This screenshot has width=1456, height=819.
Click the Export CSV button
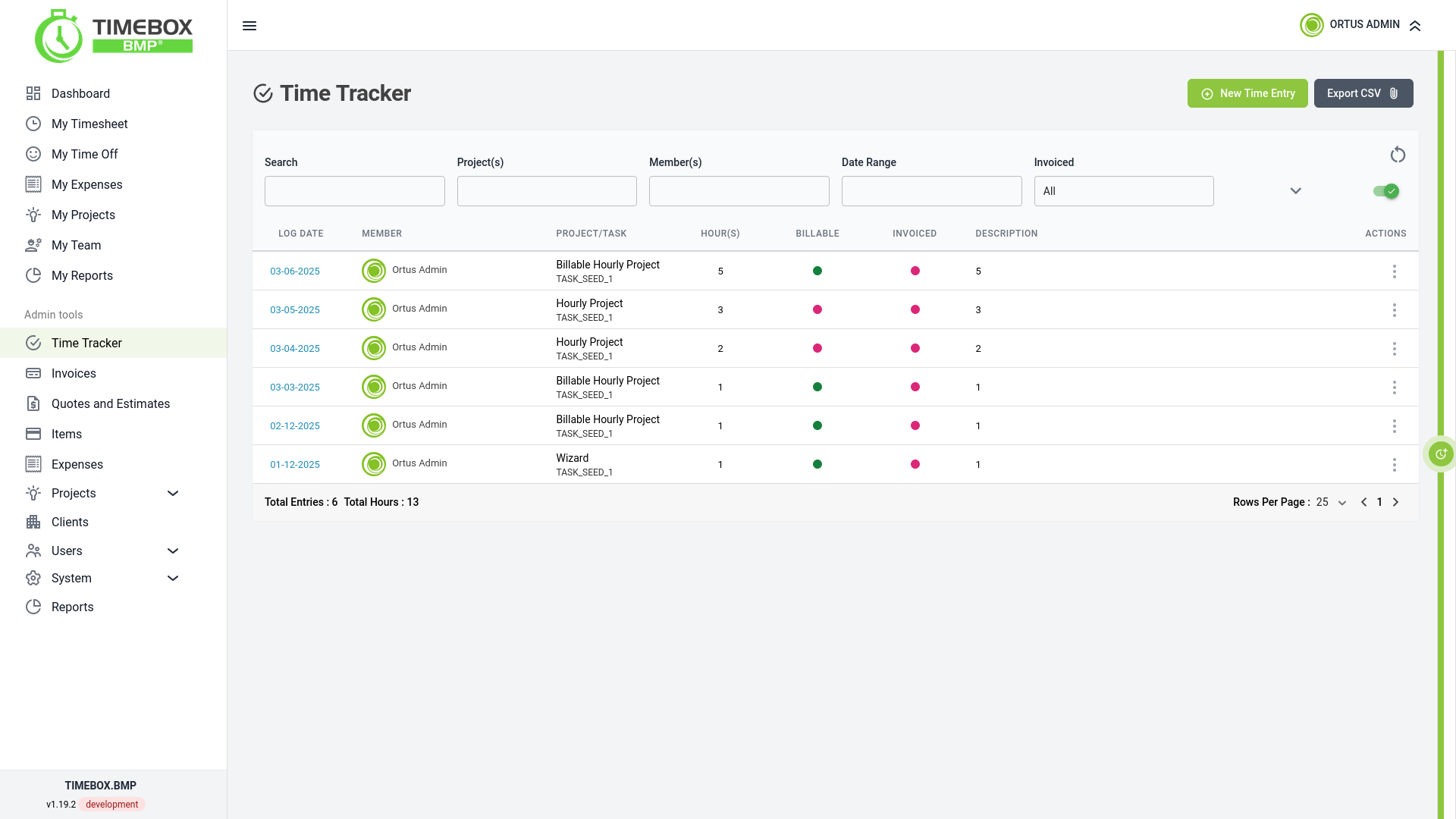(x=1363, y=93)
